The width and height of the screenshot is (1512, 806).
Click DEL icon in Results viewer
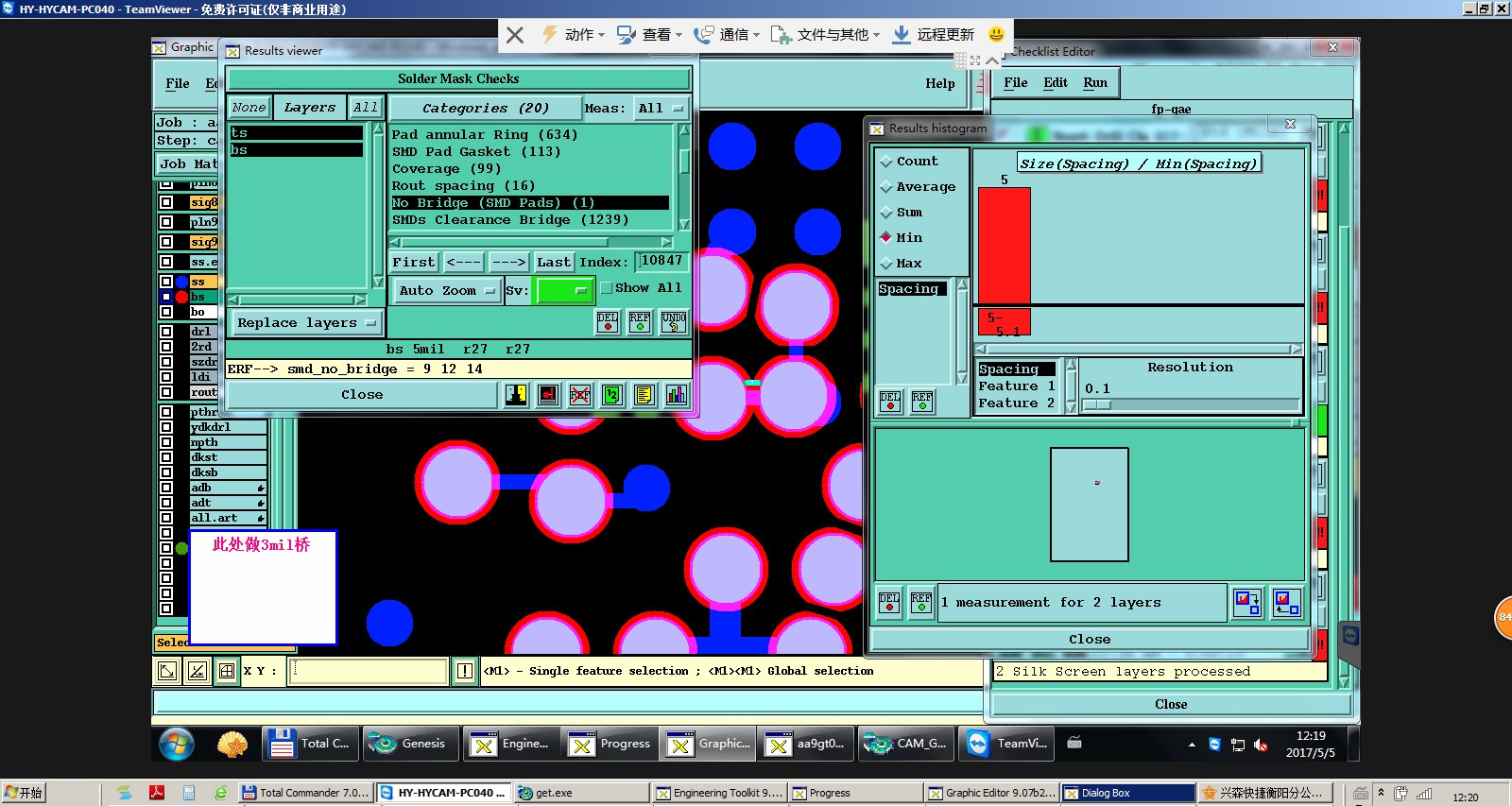(x=608, y=322)
